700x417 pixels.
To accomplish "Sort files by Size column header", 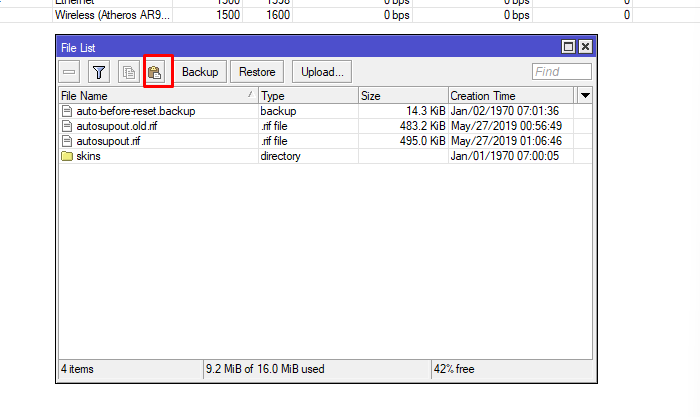I will click(403, 95).
